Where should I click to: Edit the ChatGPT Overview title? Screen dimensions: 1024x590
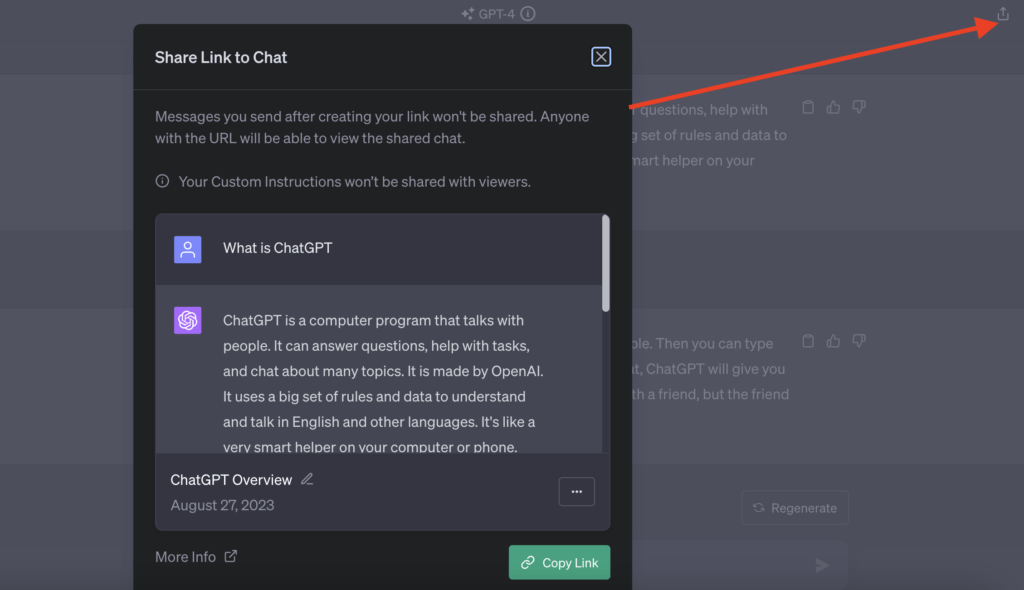pos(306,479)
